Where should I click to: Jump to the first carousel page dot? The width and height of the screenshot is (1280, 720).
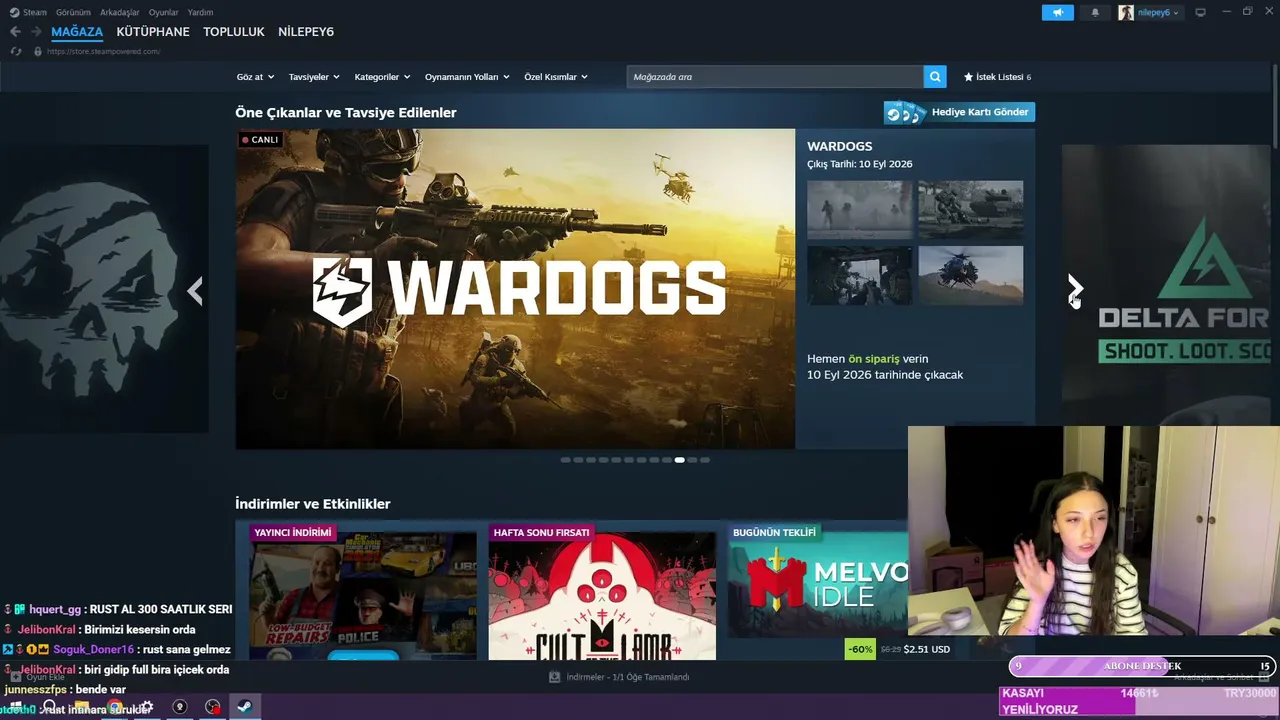(x=566, y=460)
